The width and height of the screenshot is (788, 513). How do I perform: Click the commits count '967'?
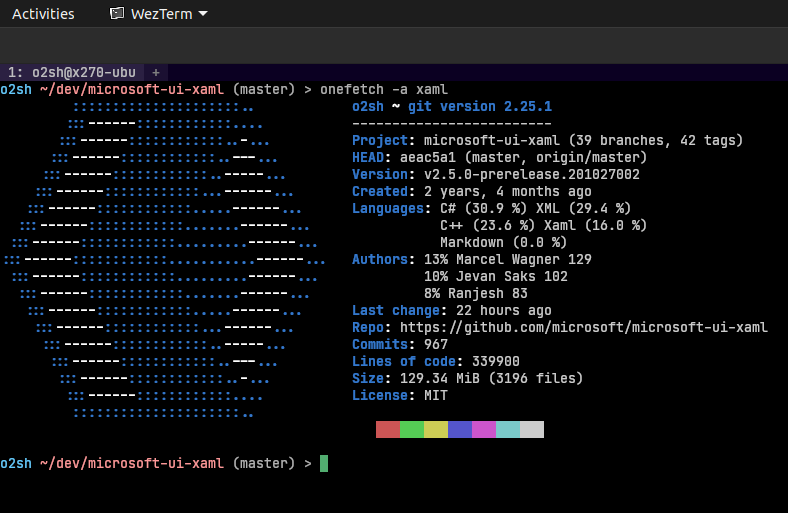point(436,345)
